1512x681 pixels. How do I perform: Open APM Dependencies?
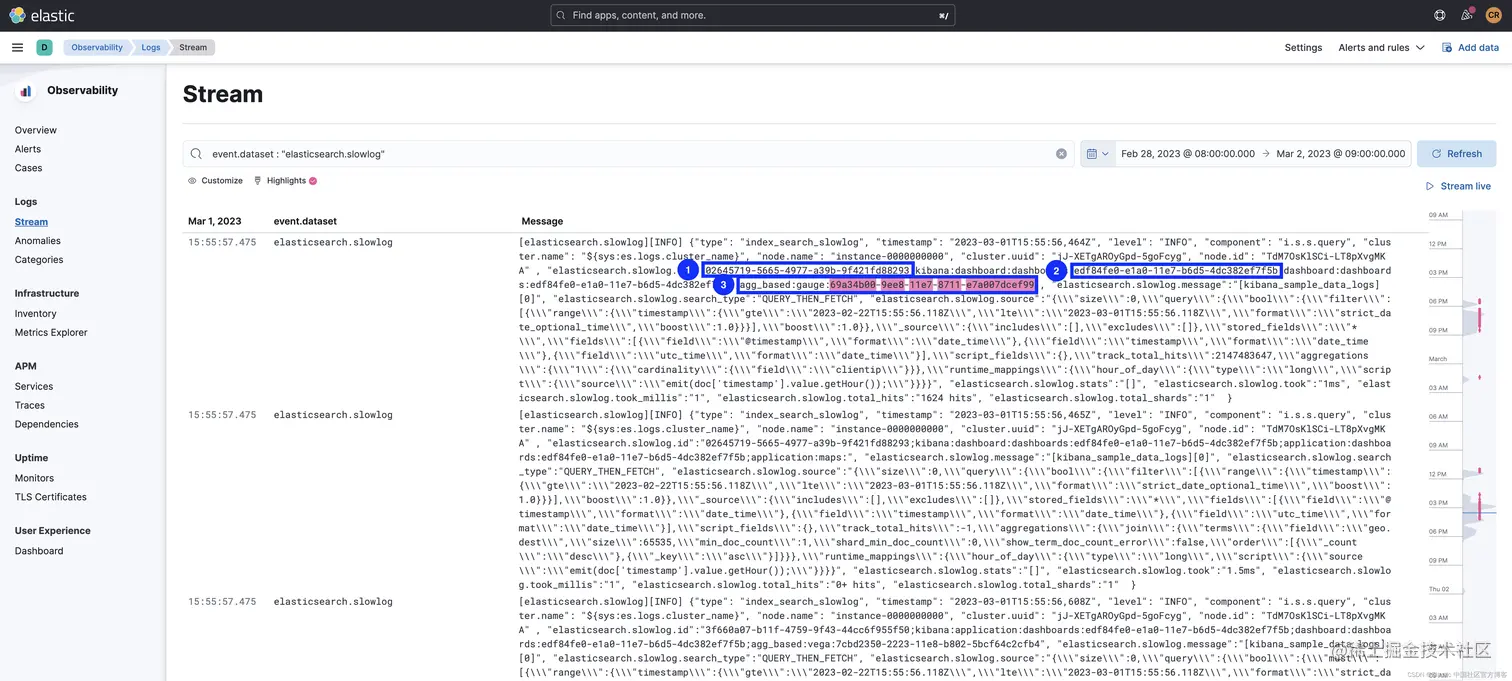click(x=47, y=424)
